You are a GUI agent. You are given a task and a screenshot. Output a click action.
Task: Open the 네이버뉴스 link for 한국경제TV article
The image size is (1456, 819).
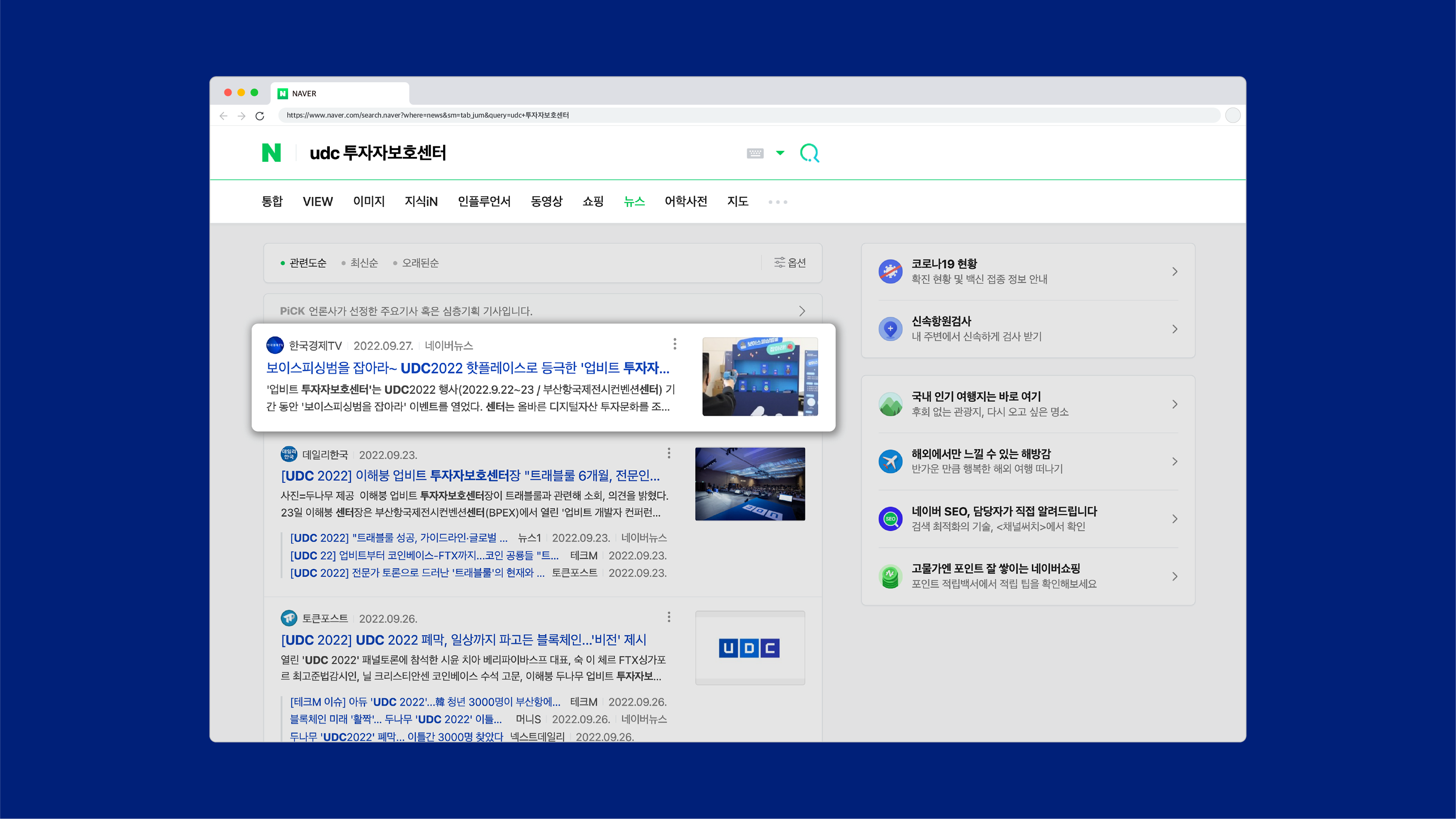click(449, 345)
